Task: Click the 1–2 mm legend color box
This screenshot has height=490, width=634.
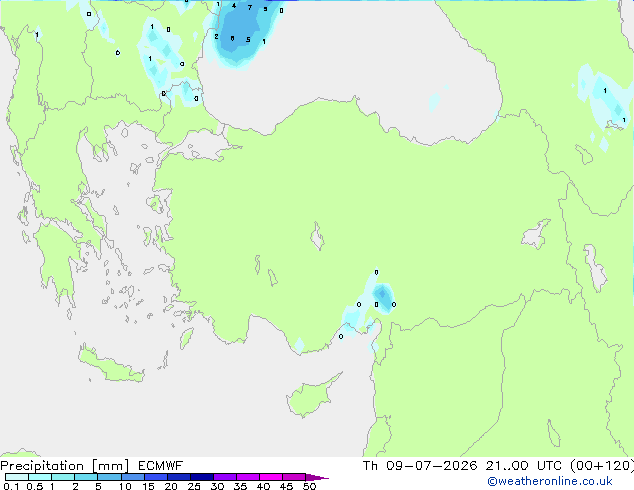Action: coord(63,477)
